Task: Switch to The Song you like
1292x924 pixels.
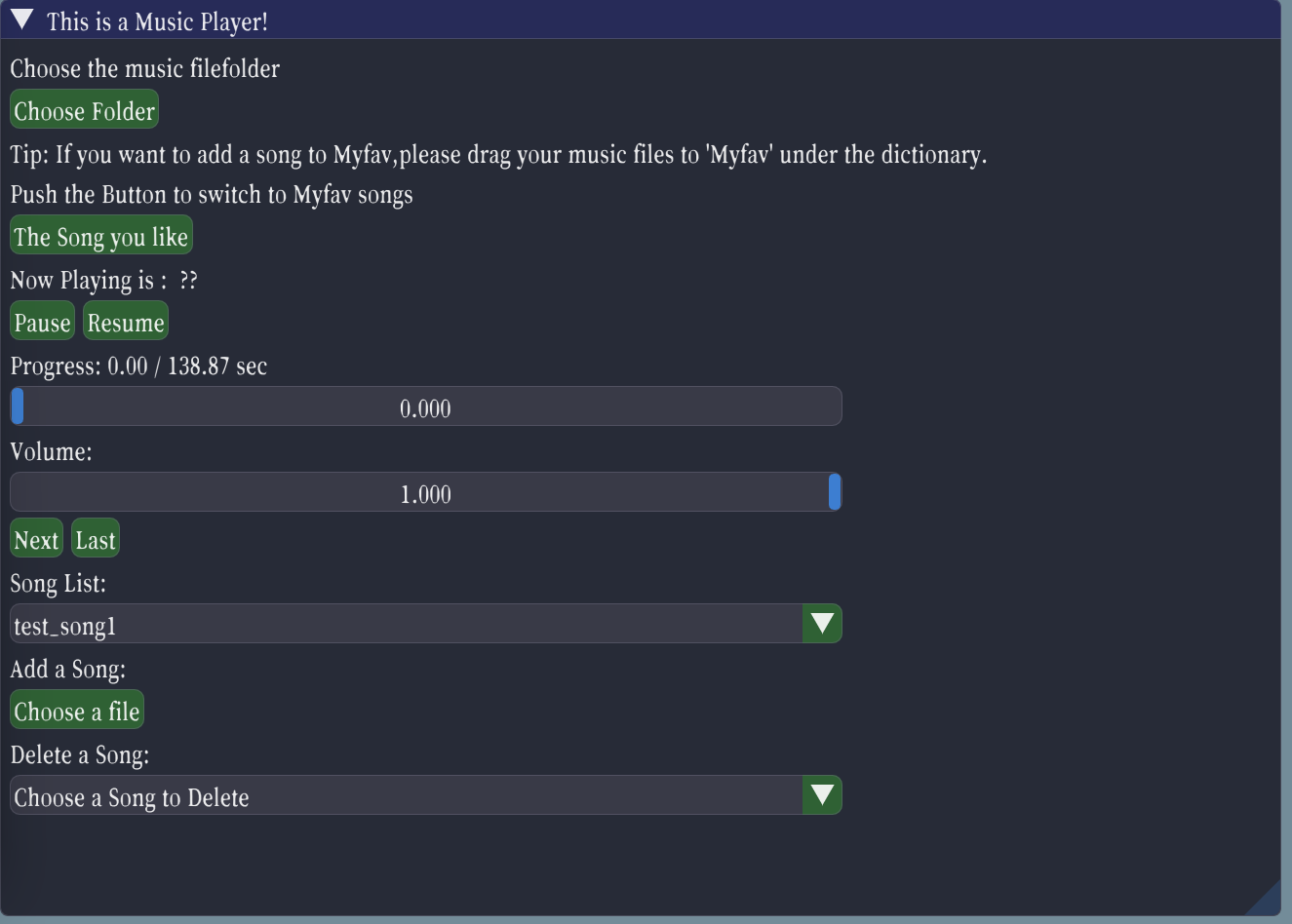Action: 100,237
